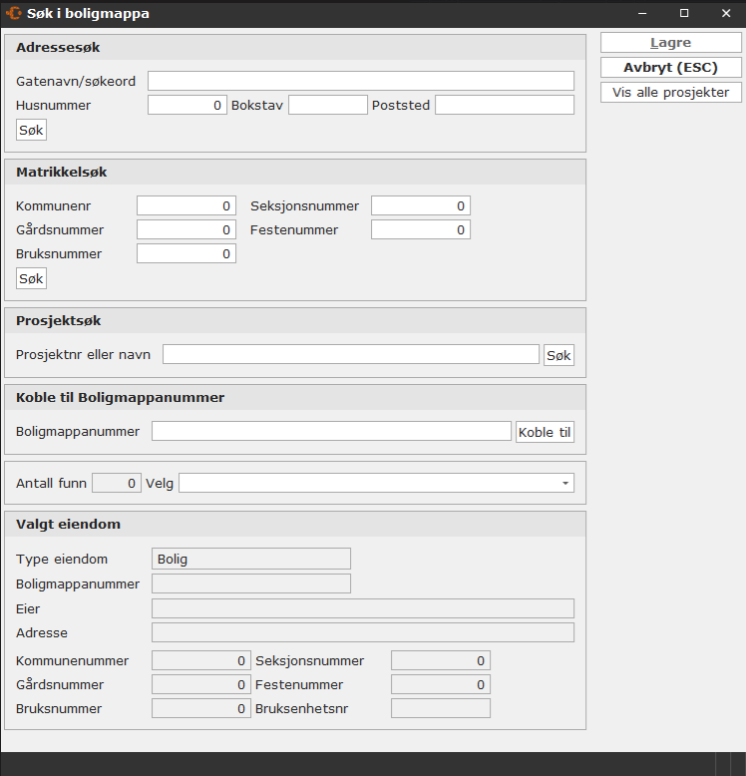The height and width of the screenshot is (776, 746).
Task: Close the Søk i boligmappa window
Action: tap(726, 13)
